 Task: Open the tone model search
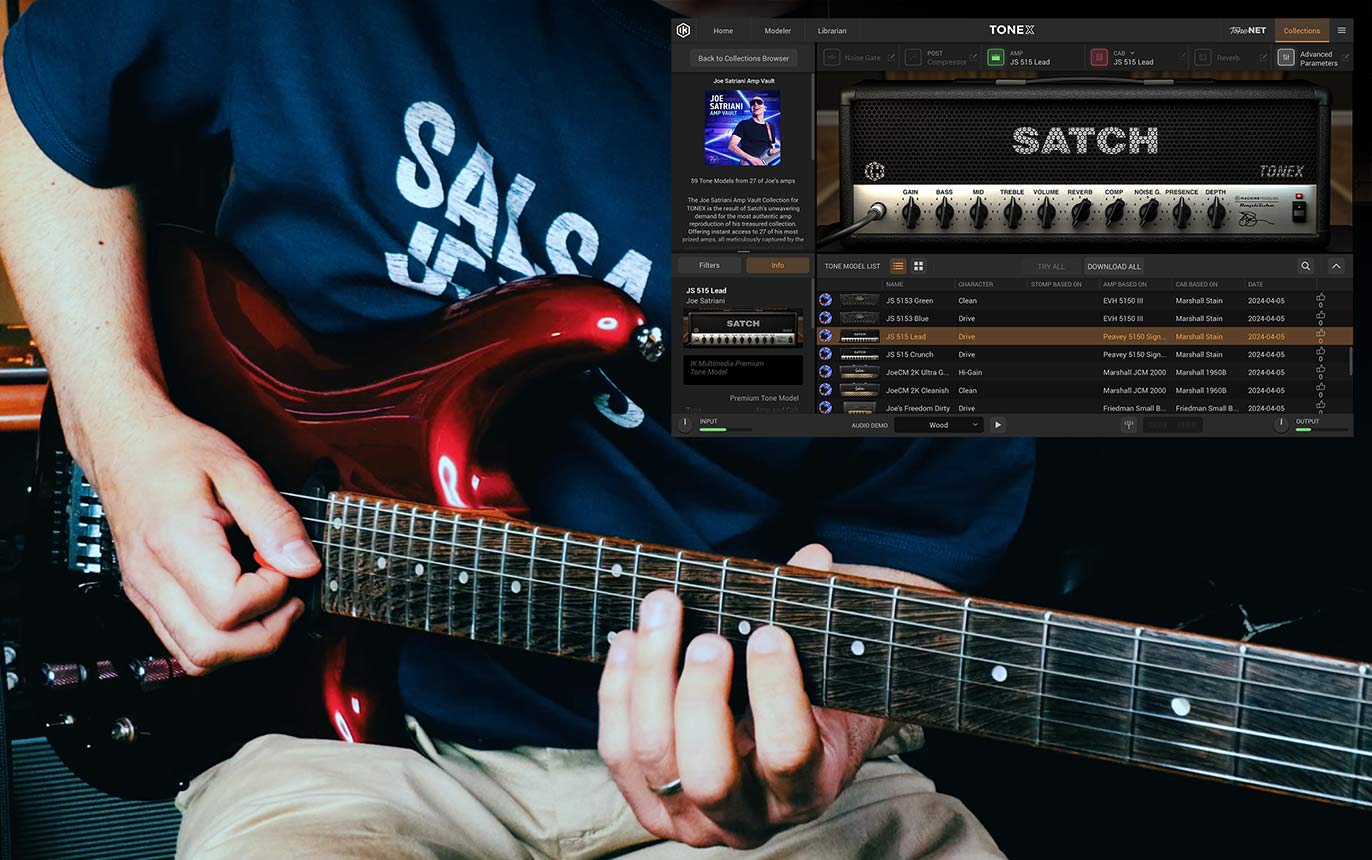pos(1305,266)
